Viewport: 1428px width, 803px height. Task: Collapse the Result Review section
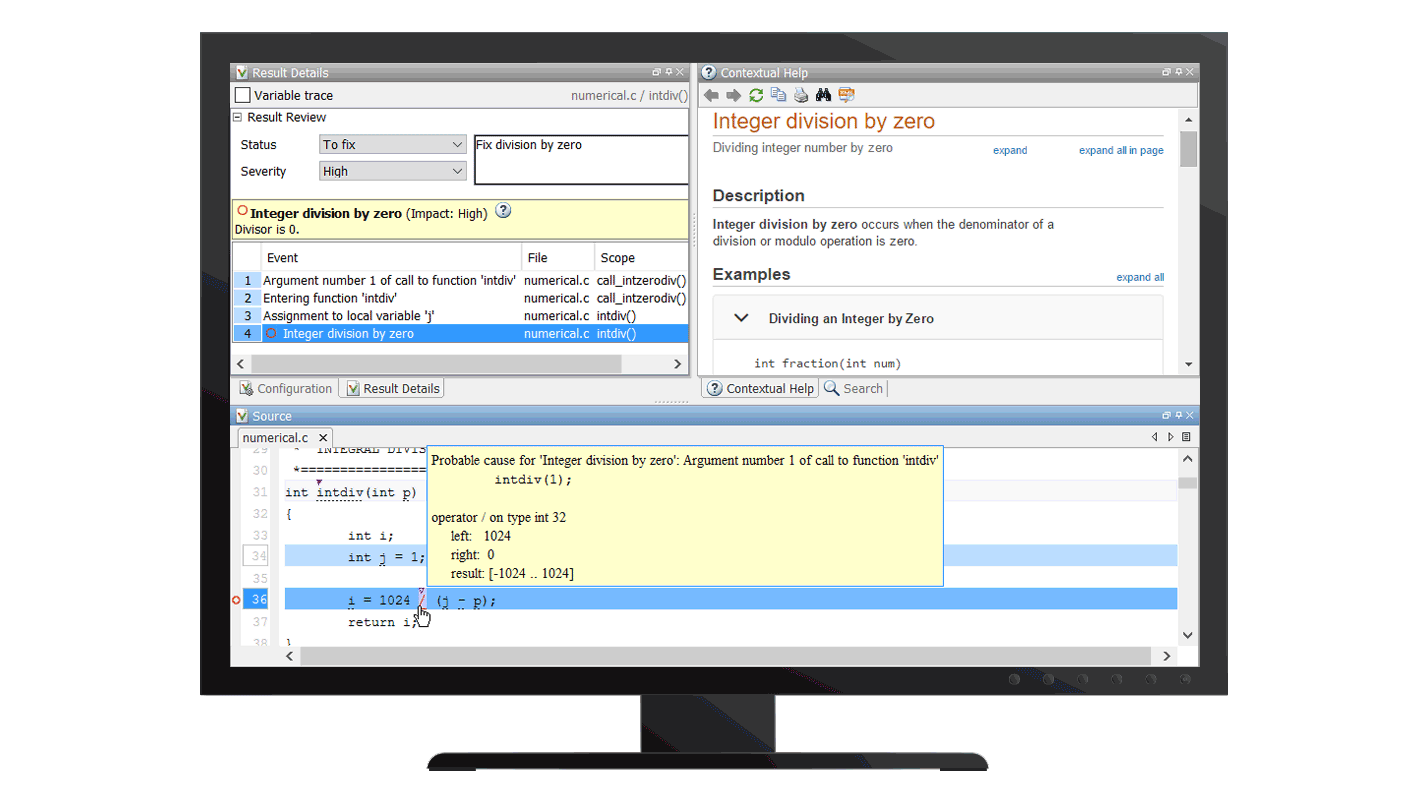tap(238, 117)
